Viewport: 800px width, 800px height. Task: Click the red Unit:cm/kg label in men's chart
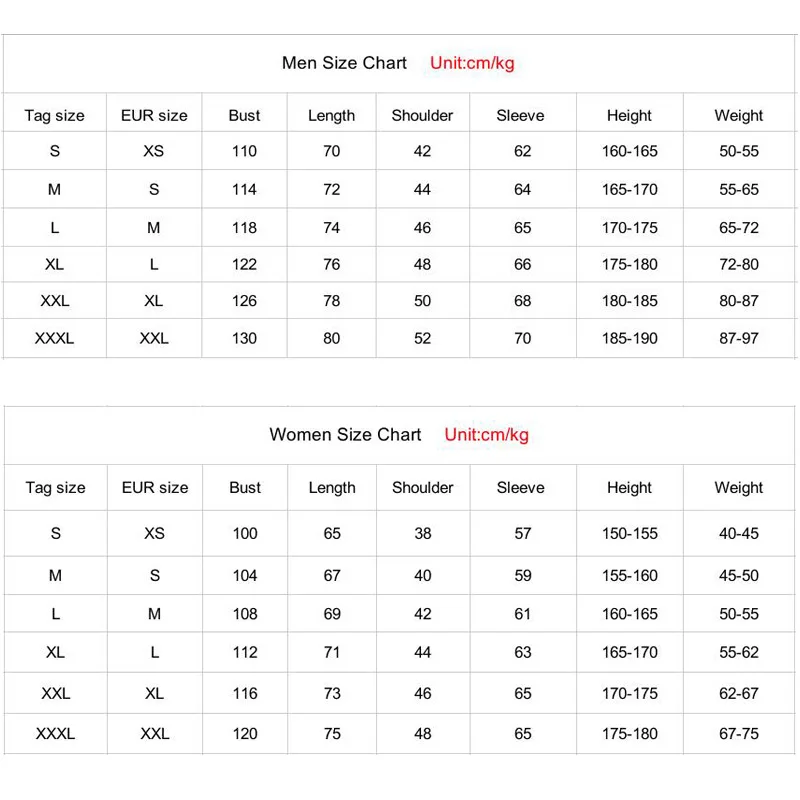[x=472, y=63]
